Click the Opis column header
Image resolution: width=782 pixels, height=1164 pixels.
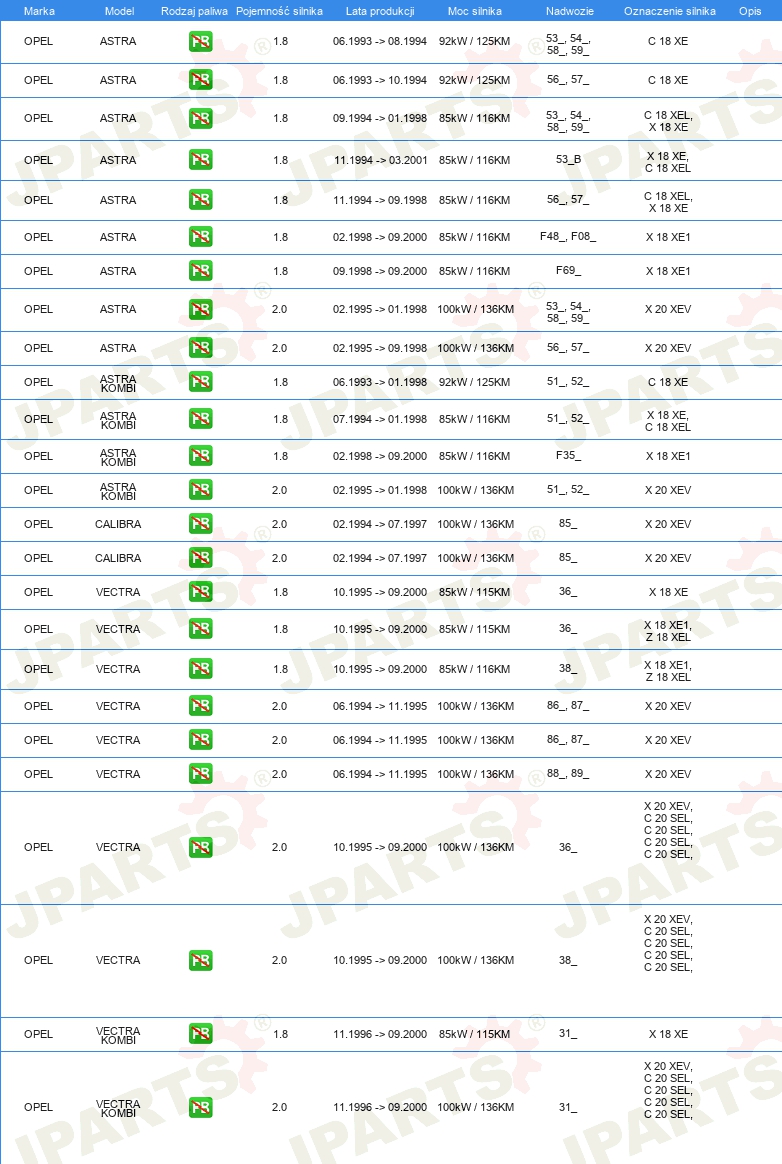(750, 11)
